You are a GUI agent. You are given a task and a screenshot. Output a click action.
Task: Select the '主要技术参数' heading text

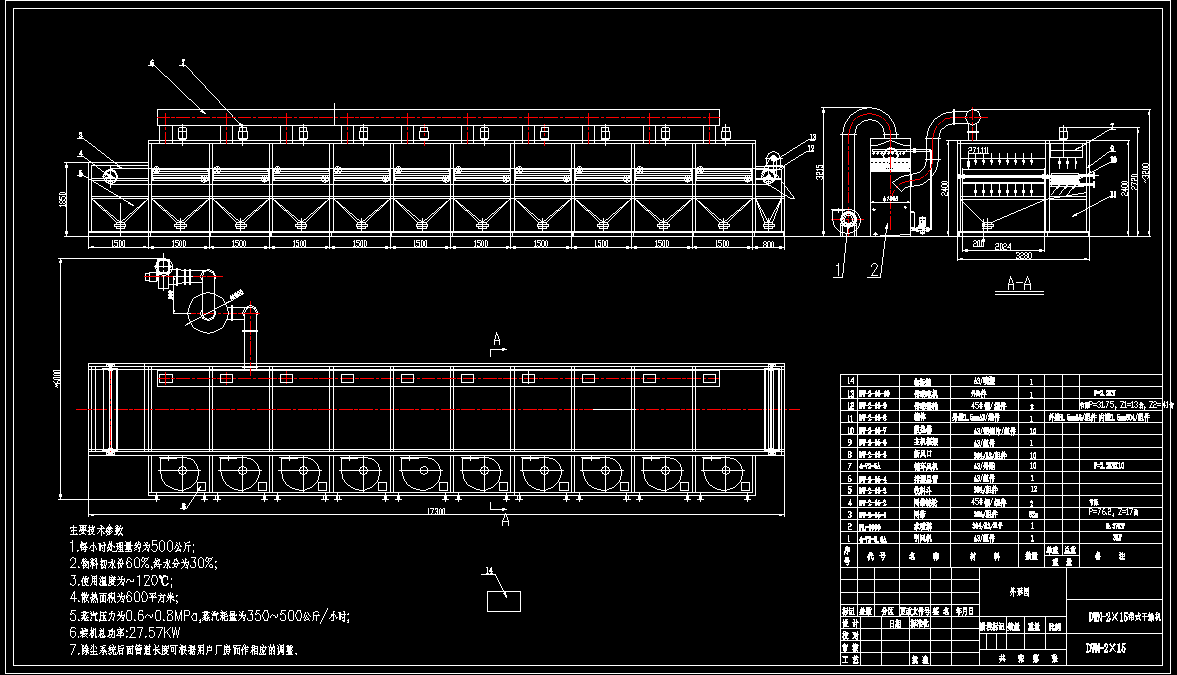point(96,530)
